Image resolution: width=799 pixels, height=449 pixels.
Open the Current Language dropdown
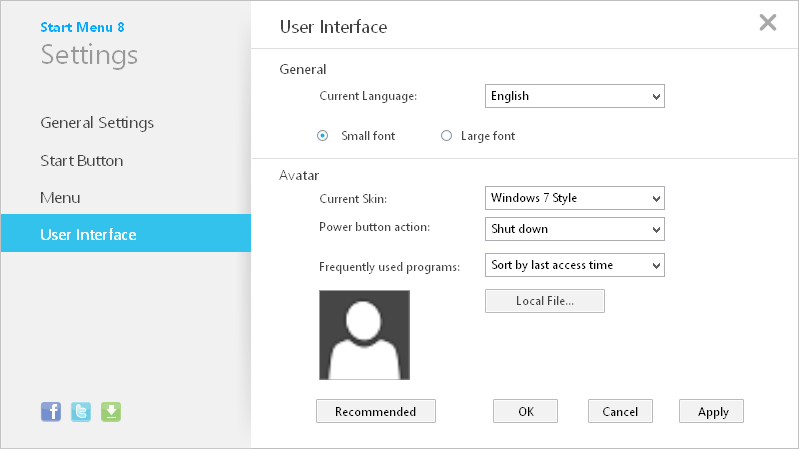tap(574, 96)
